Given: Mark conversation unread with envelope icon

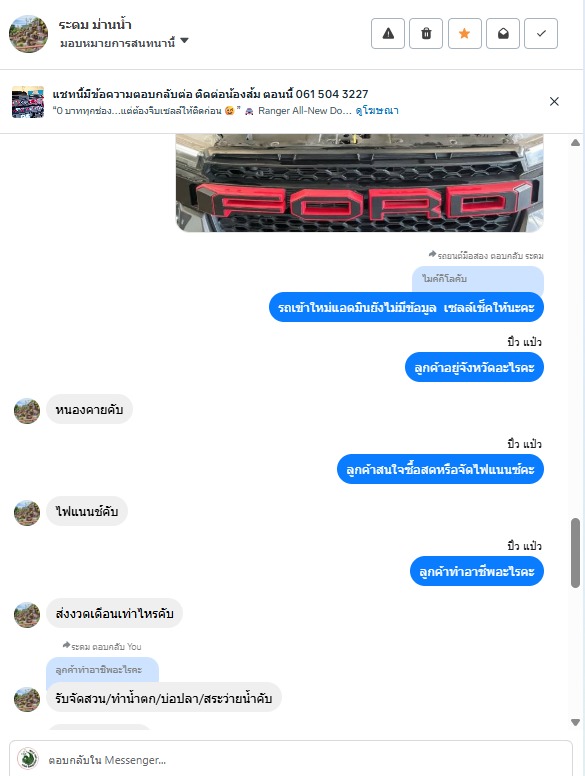Looking at the screenshot, I should point(503,34).
